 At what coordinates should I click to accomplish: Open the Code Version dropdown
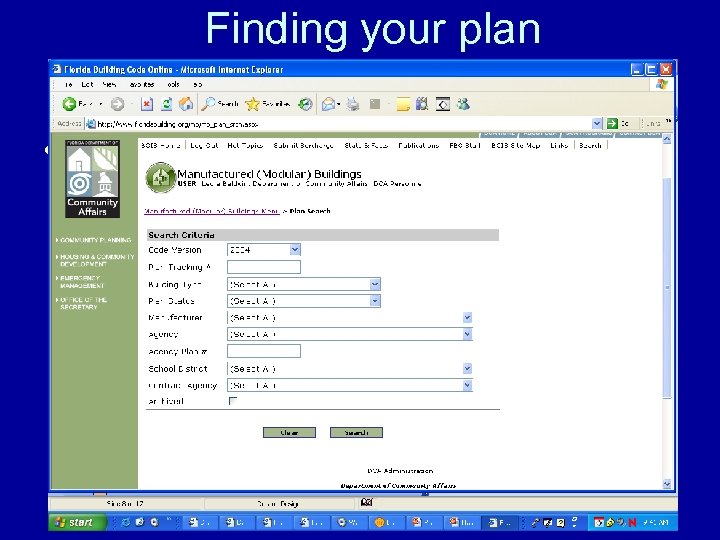[295, 249]
